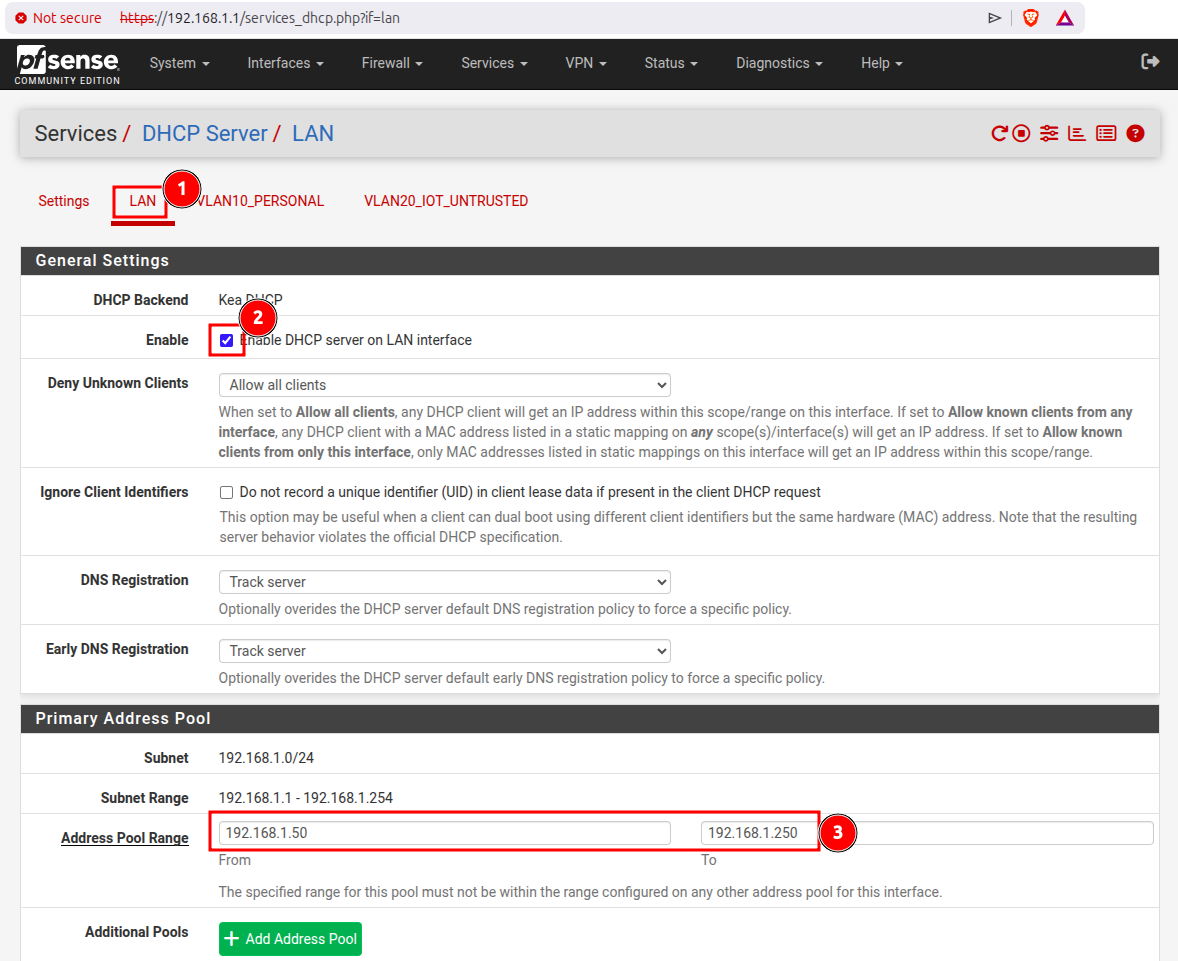Open the Services menu
This screenshot has width=1178, height=961.
pos(494,63)
